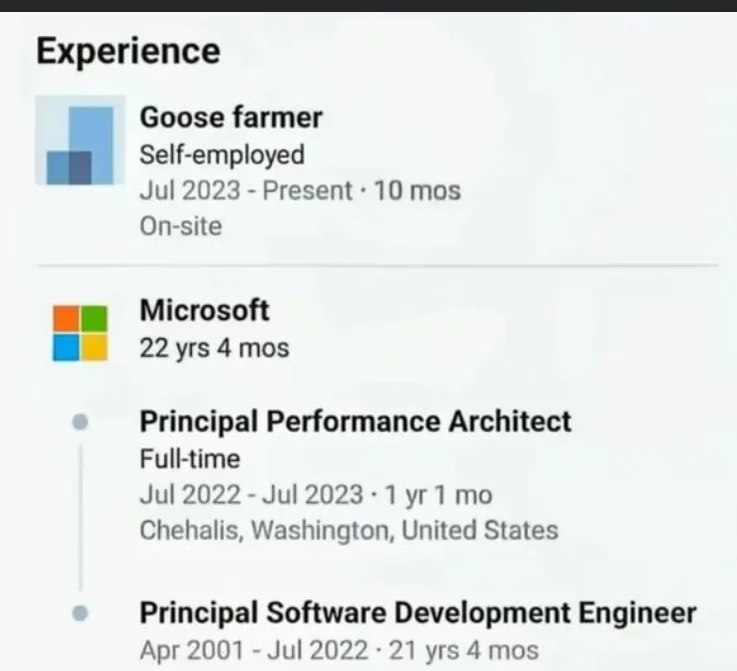Image resolution: width=737 pixels, height=671 pixels.
Task: Click the Experience section heading
Action: click(x=128, y=51)
